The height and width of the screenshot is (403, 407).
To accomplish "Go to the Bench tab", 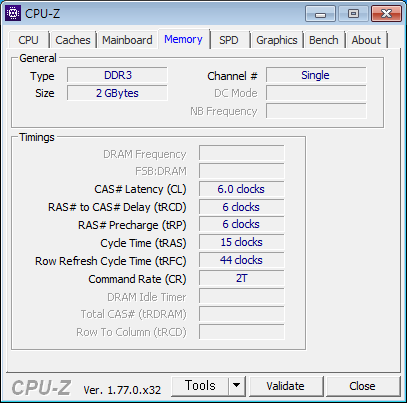I will 324,40.
